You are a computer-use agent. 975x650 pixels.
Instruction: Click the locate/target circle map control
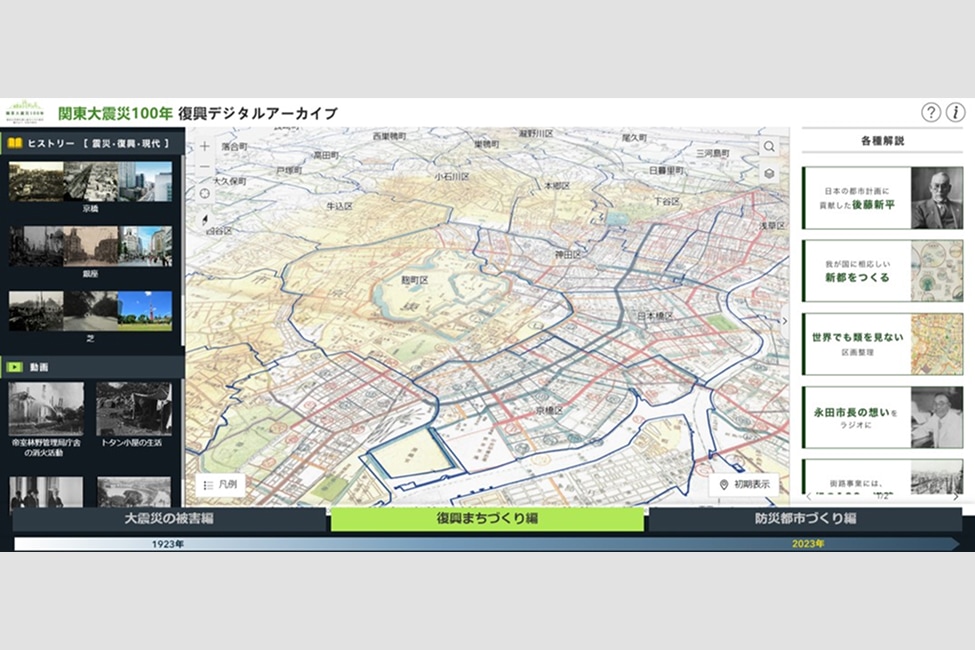point(205,193)
